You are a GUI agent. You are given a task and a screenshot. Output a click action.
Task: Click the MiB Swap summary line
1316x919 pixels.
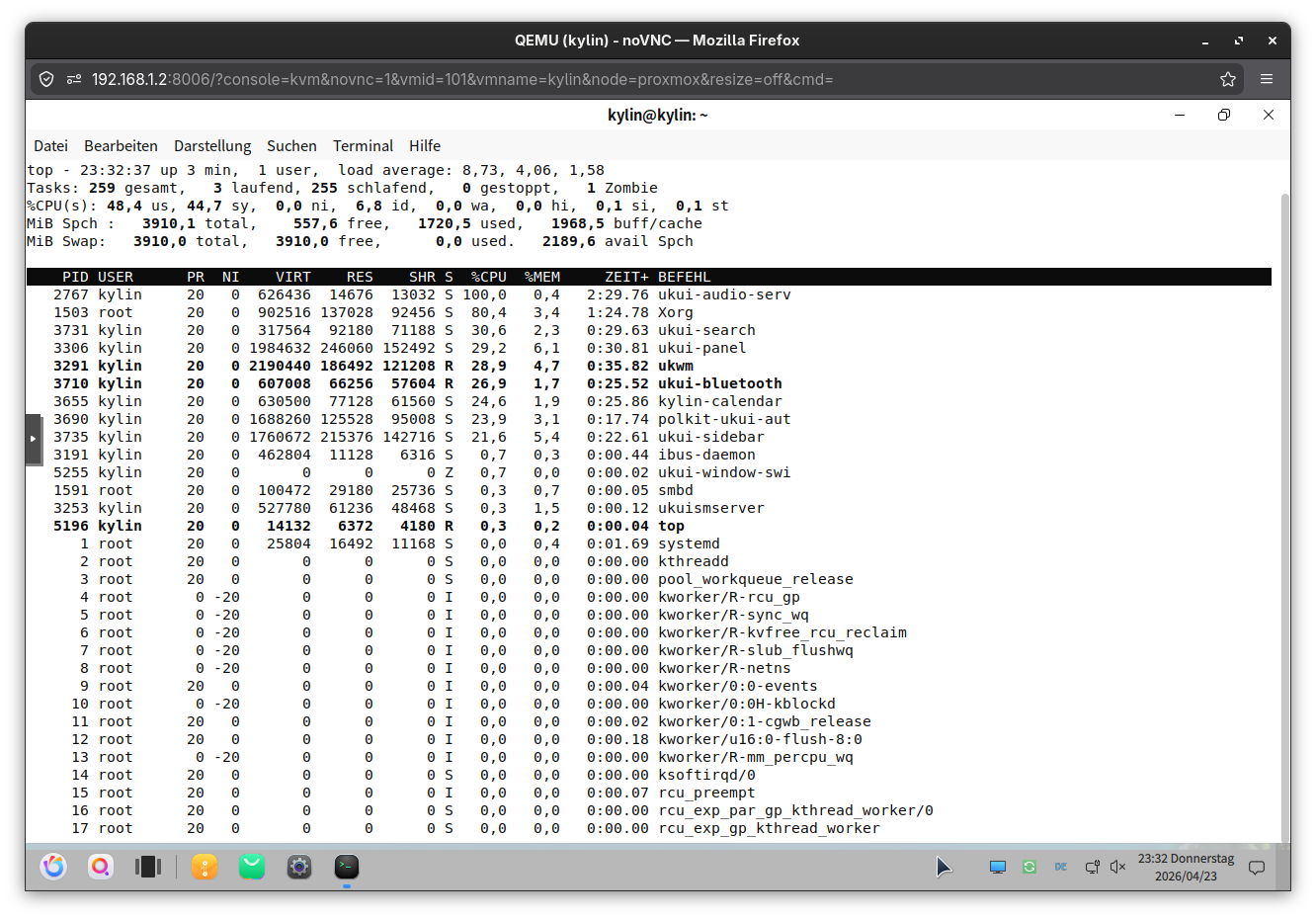click(x=360, y=241)
